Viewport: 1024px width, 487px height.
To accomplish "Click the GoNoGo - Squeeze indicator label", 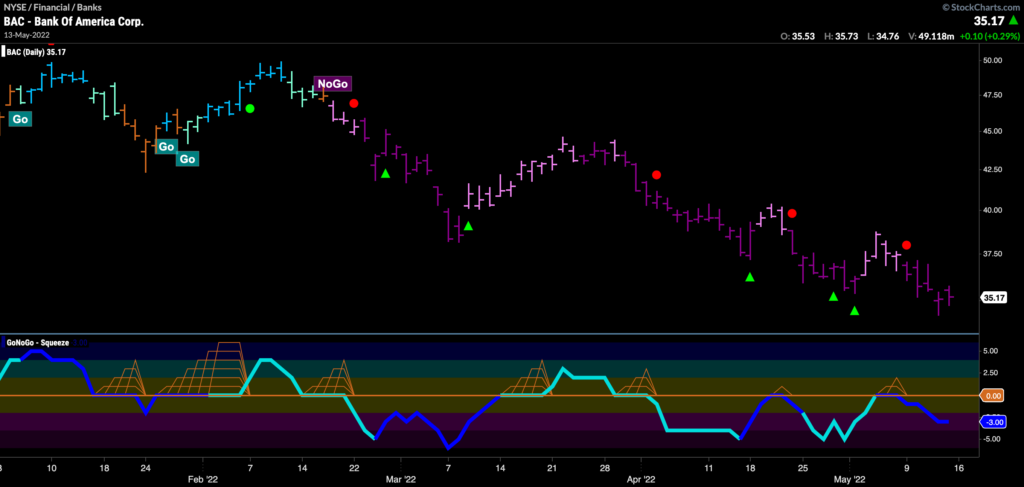I will 37,342.
